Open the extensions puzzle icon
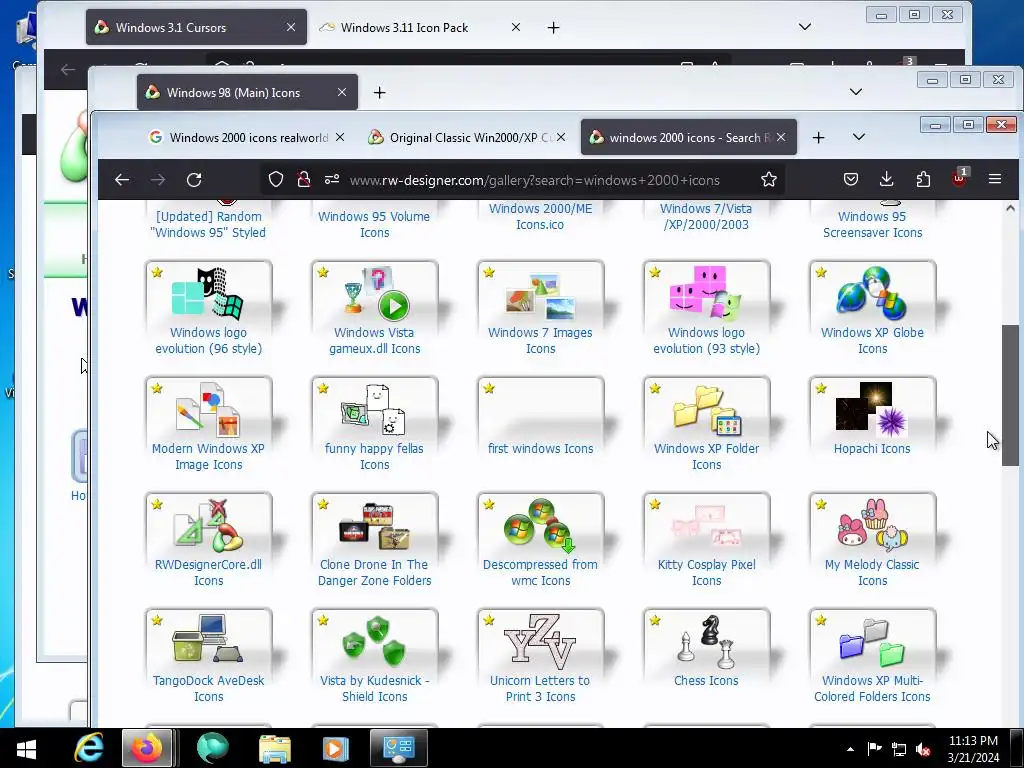Viewport: 1024px width, 768px height. (923, 180)
